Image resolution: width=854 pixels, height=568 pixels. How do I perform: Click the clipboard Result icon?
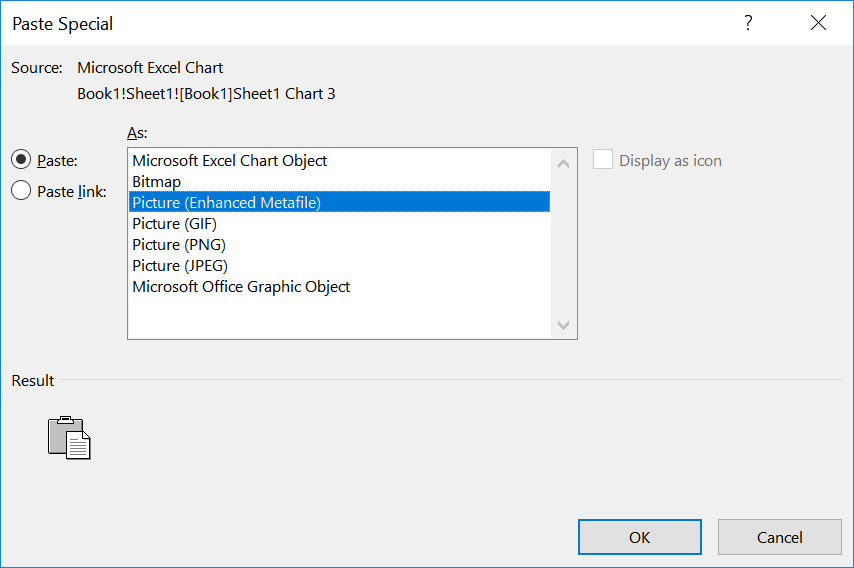point(69,438)
